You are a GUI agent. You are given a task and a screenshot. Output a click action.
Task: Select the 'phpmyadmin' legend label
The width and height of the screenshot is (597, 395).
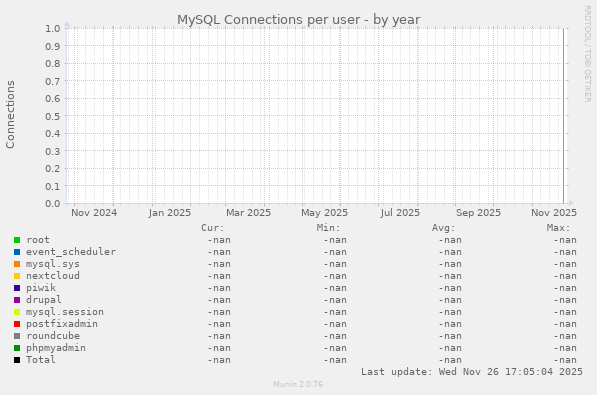(56, 348)
